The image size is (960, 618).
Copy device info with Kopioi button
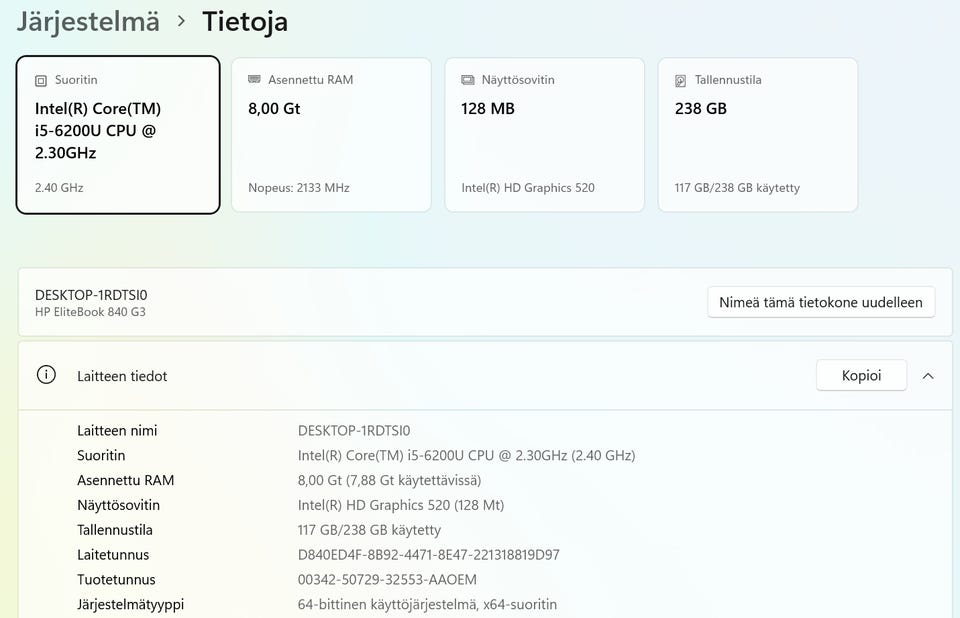pos(861,375)
